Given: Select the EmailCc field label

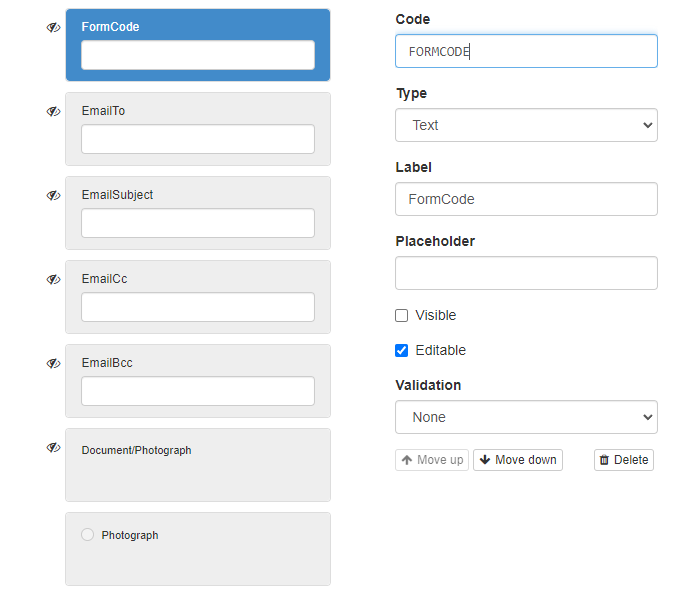Looking at the screenshot, I should (x=104, y=279).
